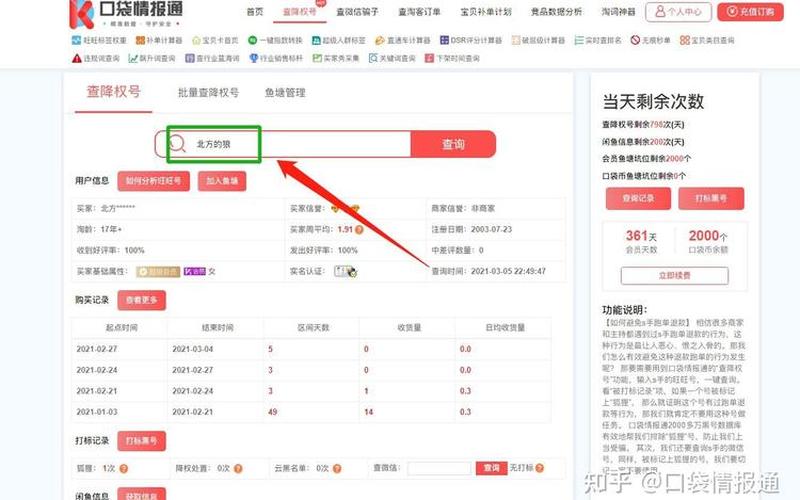Click help icon next to 无打标
Viewport: 800px width, 500px height.
click(540, 468)
